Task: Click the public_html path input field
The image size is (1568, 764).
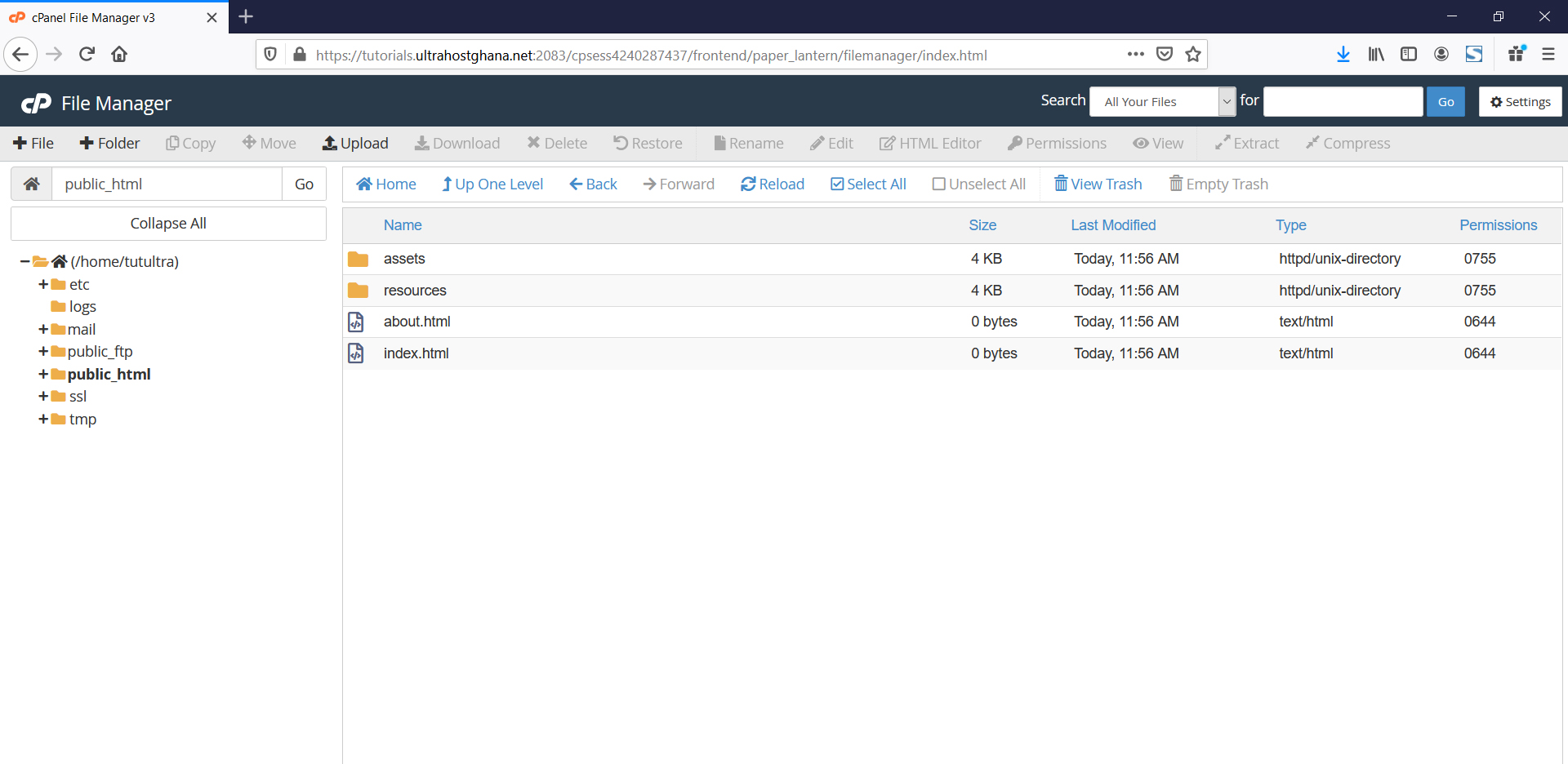Action: 167,184
